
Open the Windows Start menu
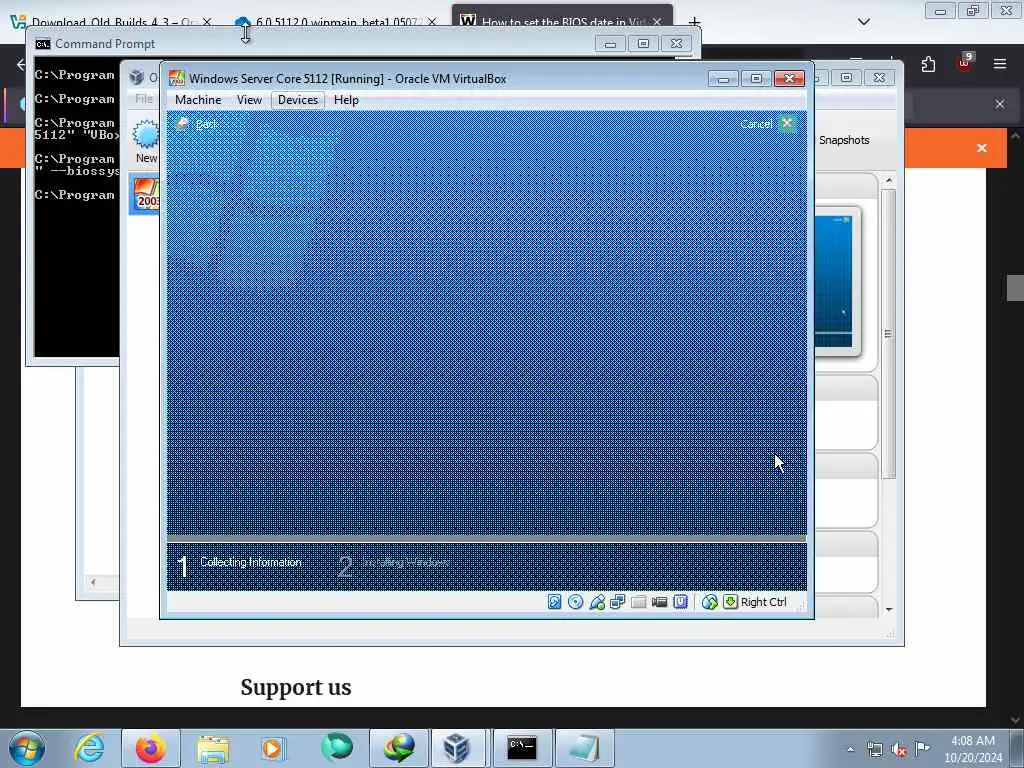26,748
